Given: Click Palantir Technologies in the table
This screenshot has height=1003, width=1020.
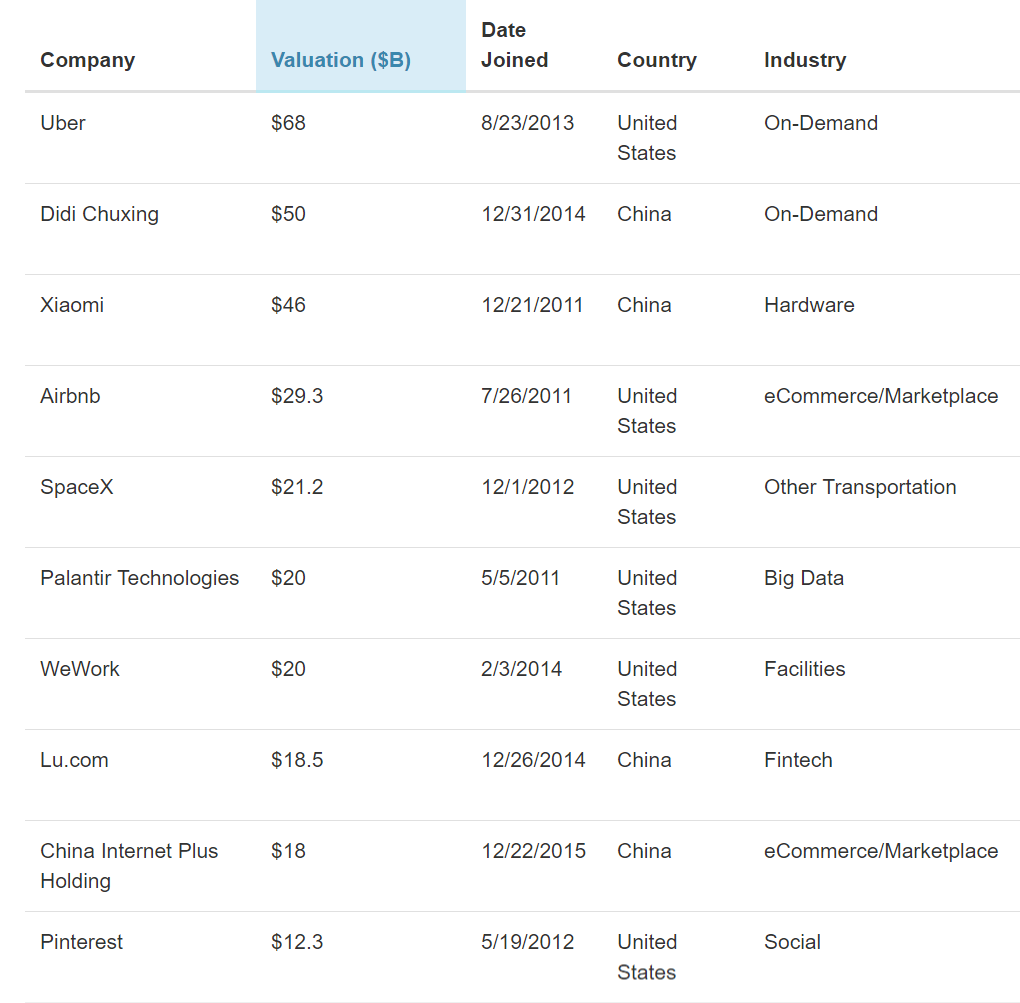Looking at the screenshot, I should [x=139, y=578].
